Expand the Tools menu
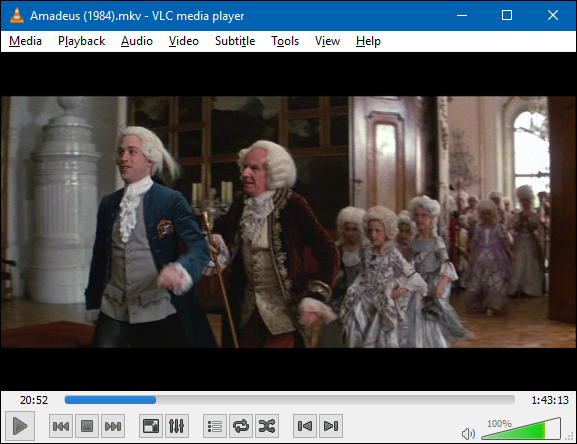 tap(285, 41)
